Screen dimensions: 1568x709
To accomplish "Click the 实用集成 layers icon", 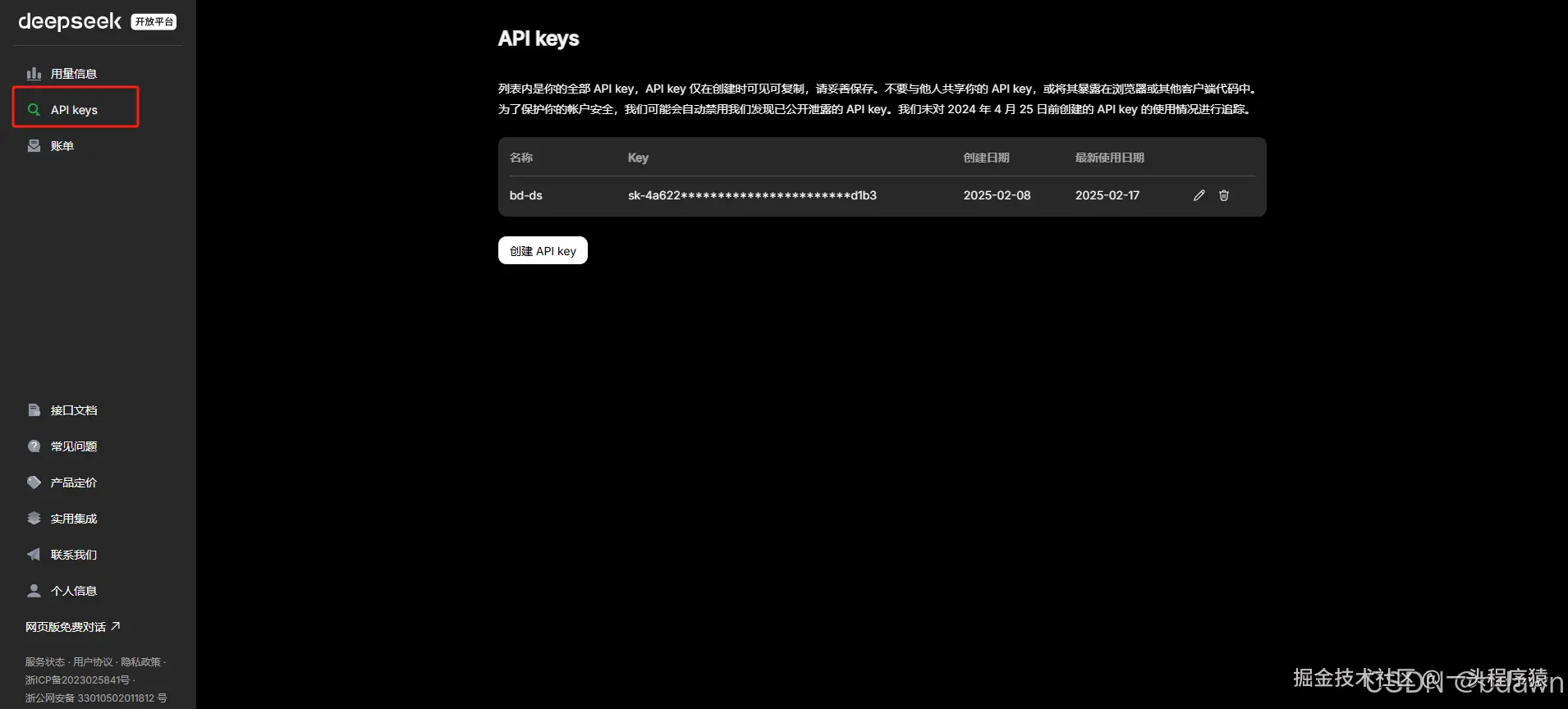I will coord(34,519).
